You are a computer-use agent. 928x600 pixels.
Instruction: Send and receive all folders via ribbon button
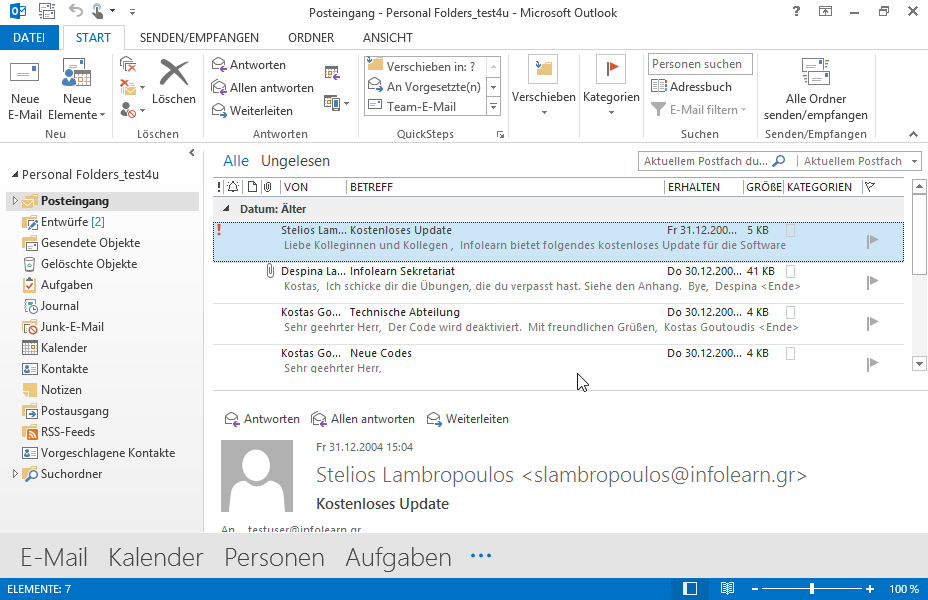pyautogui.click(x=816, y=90)
